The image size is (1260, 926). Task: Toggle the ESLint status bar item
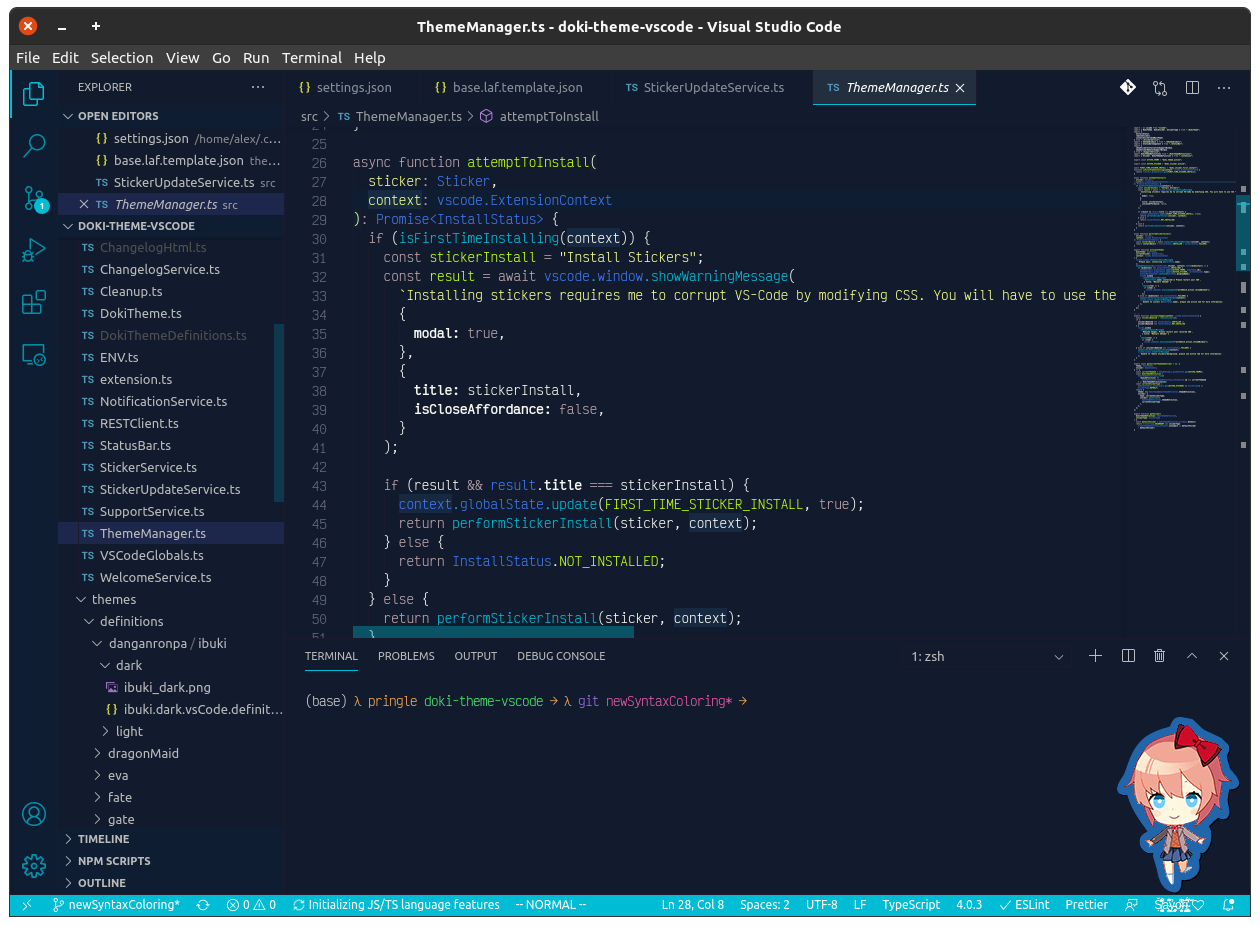pyautogui.click(x=1024, y=905)
